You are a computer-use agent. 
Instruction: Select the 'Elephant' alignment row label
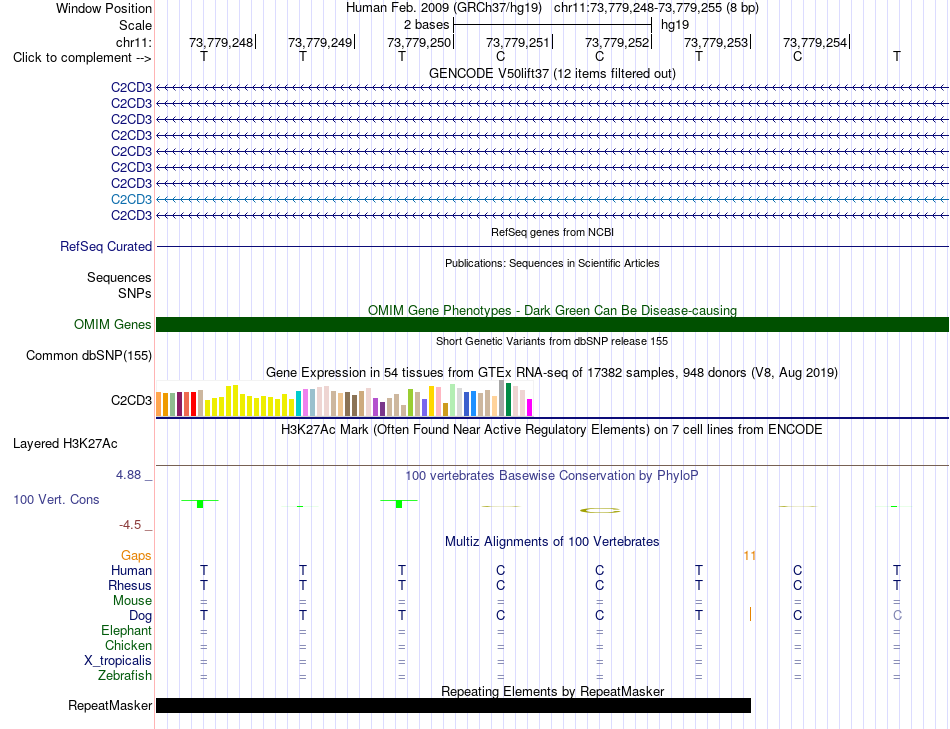coord(126,631)
